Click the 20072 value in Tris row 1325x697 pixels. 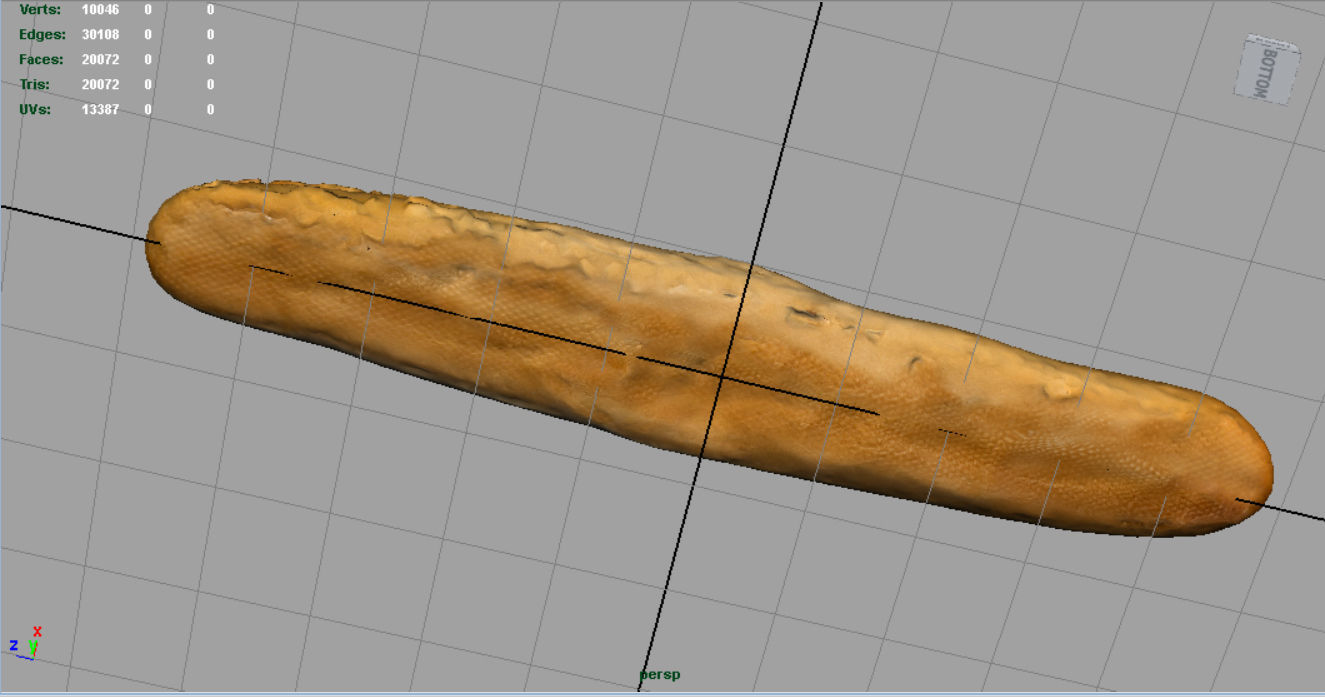point(100,84)
